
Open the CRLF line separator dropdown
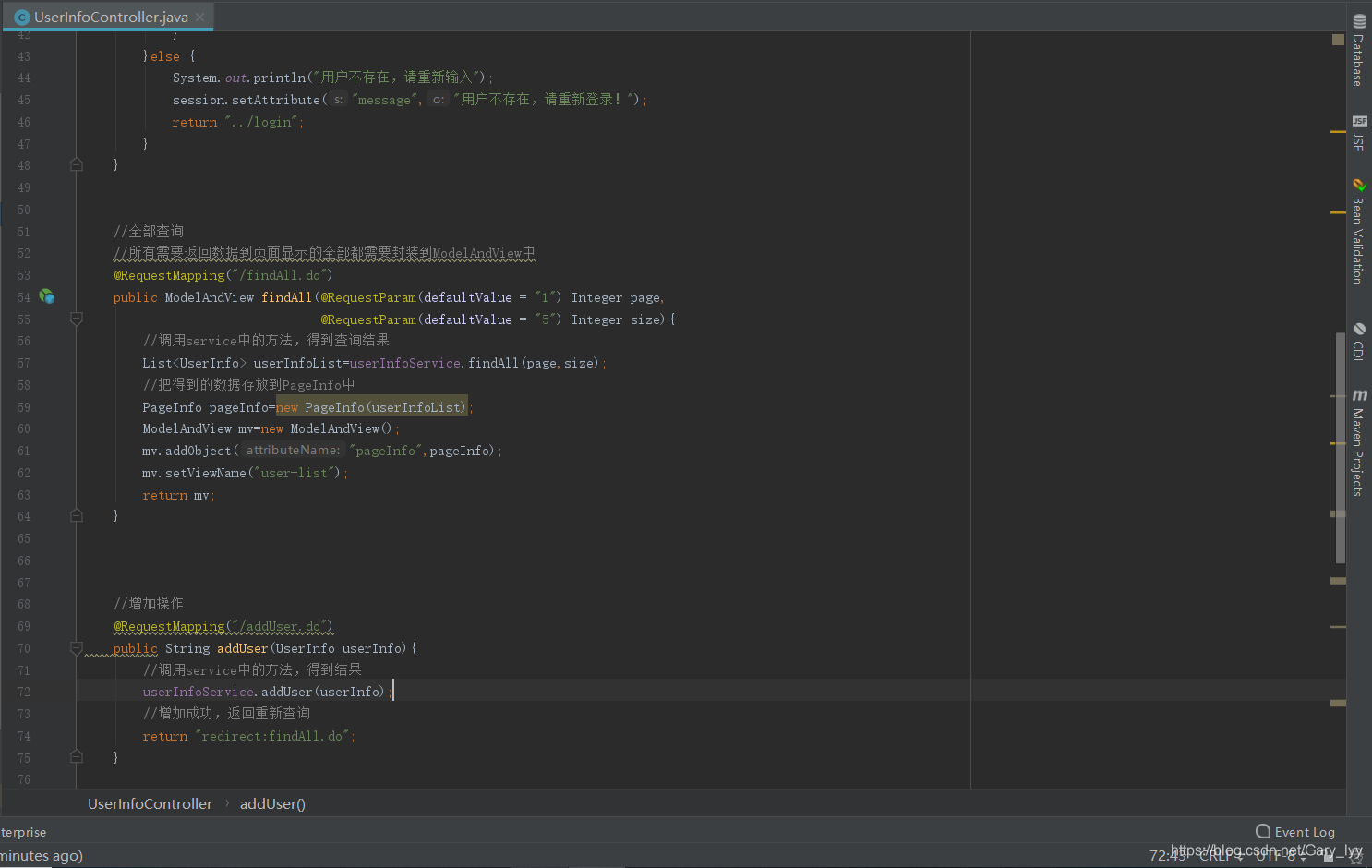1222,856
